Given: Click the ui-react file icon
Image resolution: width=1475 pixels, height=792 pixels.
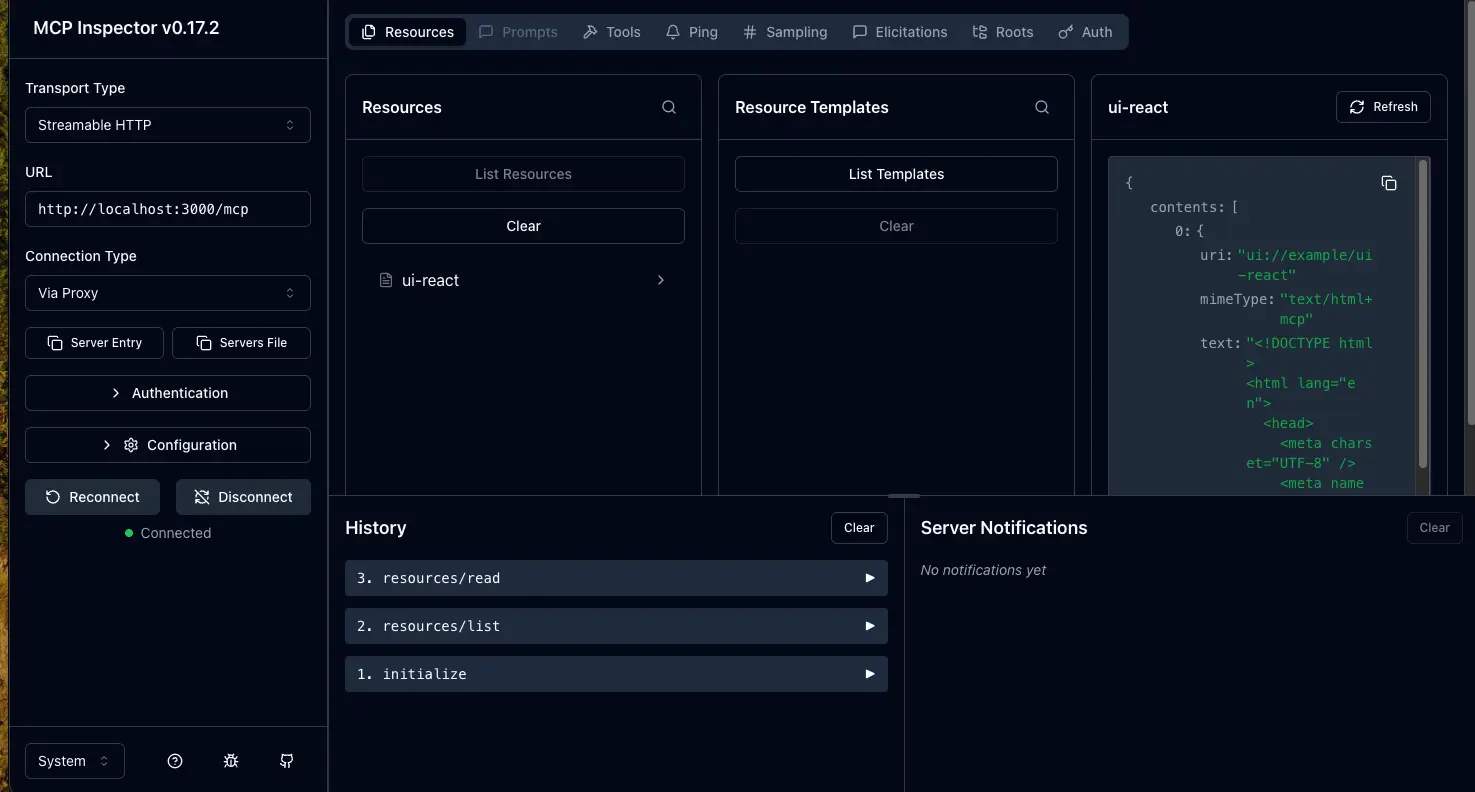Looking at the screenshot, I should (386, 280).
